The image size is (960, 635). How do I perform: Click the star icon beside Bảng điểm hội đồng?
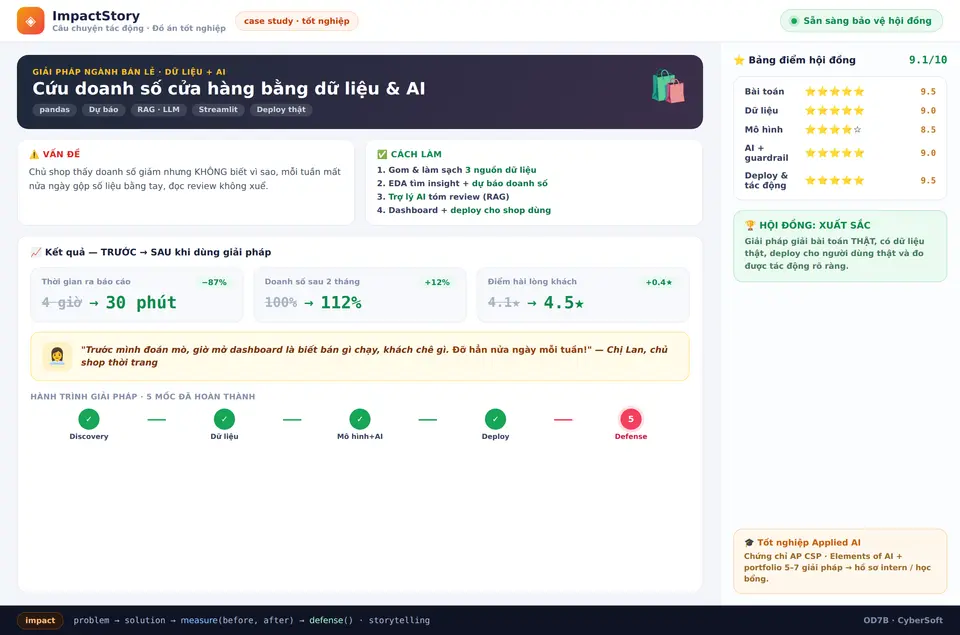tap(739, 60)
